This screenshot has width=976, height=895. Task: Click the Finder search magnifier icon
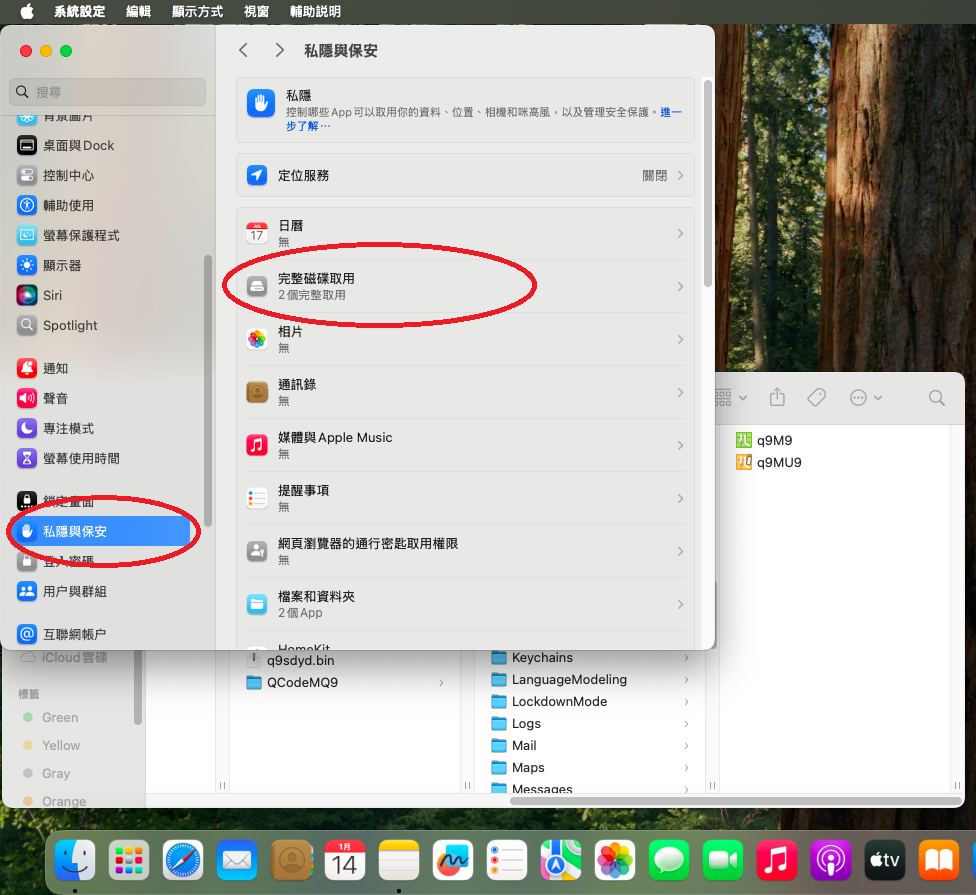[x=936, y=398]
